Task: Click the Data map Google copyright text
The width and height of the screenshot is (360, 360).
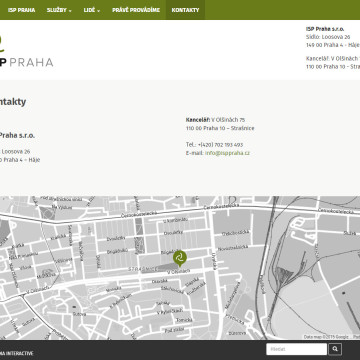Action: 326,337
